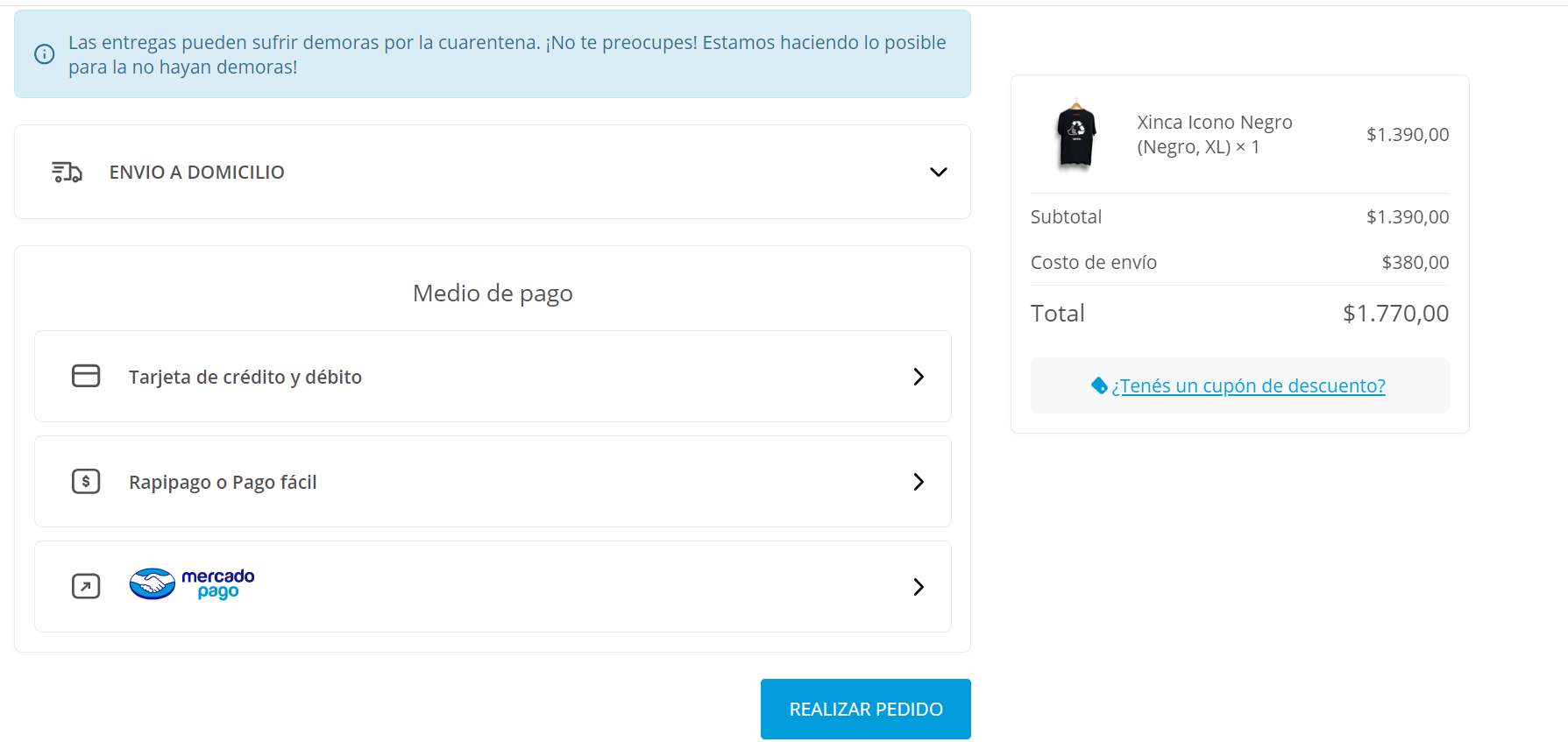Image resolution: width=1568 pixels, height=742 pixels.
Task: Click the $1.770,00 total amount
Action: tap(1396, 313)
